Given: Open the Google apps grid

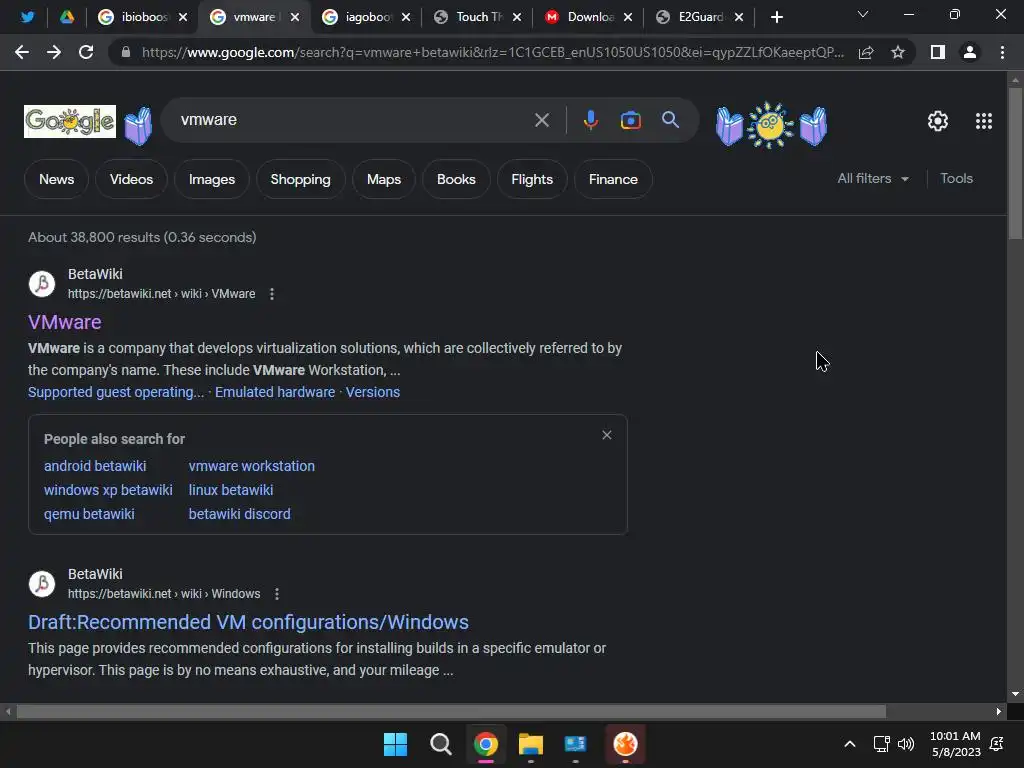Looking at the screenshot, I should point(984,121).
